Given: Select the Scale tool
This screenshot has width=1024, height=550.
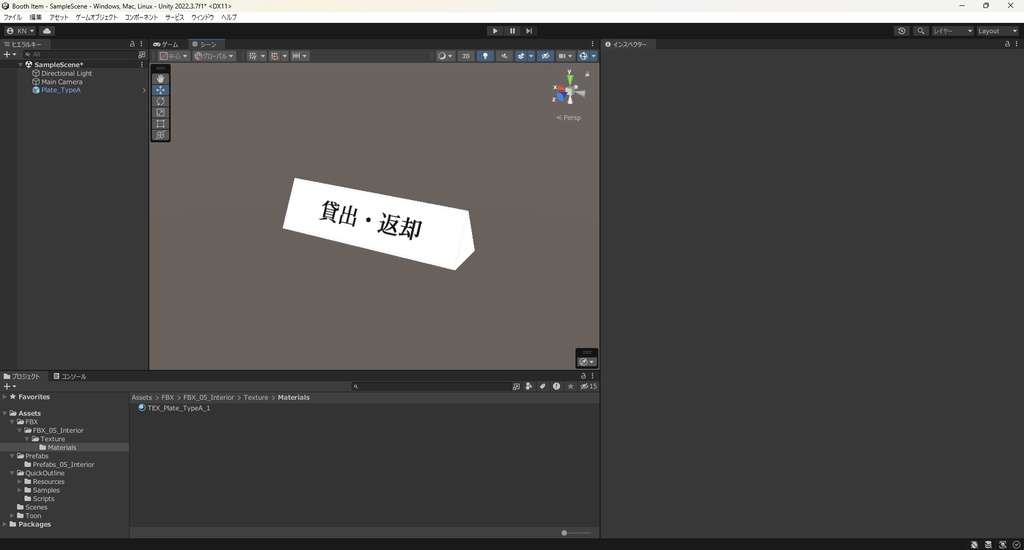Looking at the screenshot, I should click(x=160, y=112).
